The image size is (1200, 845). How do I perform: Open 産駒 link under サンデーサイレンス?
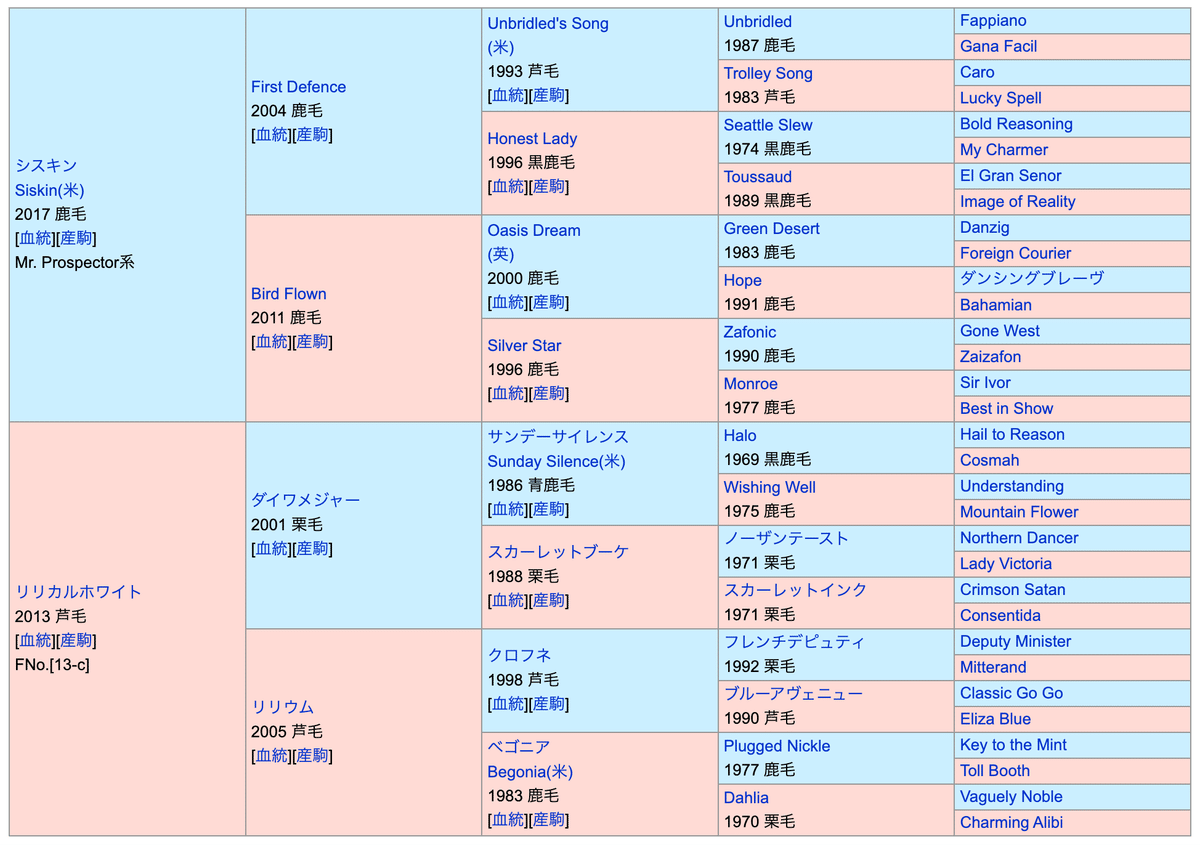point(549,510)
